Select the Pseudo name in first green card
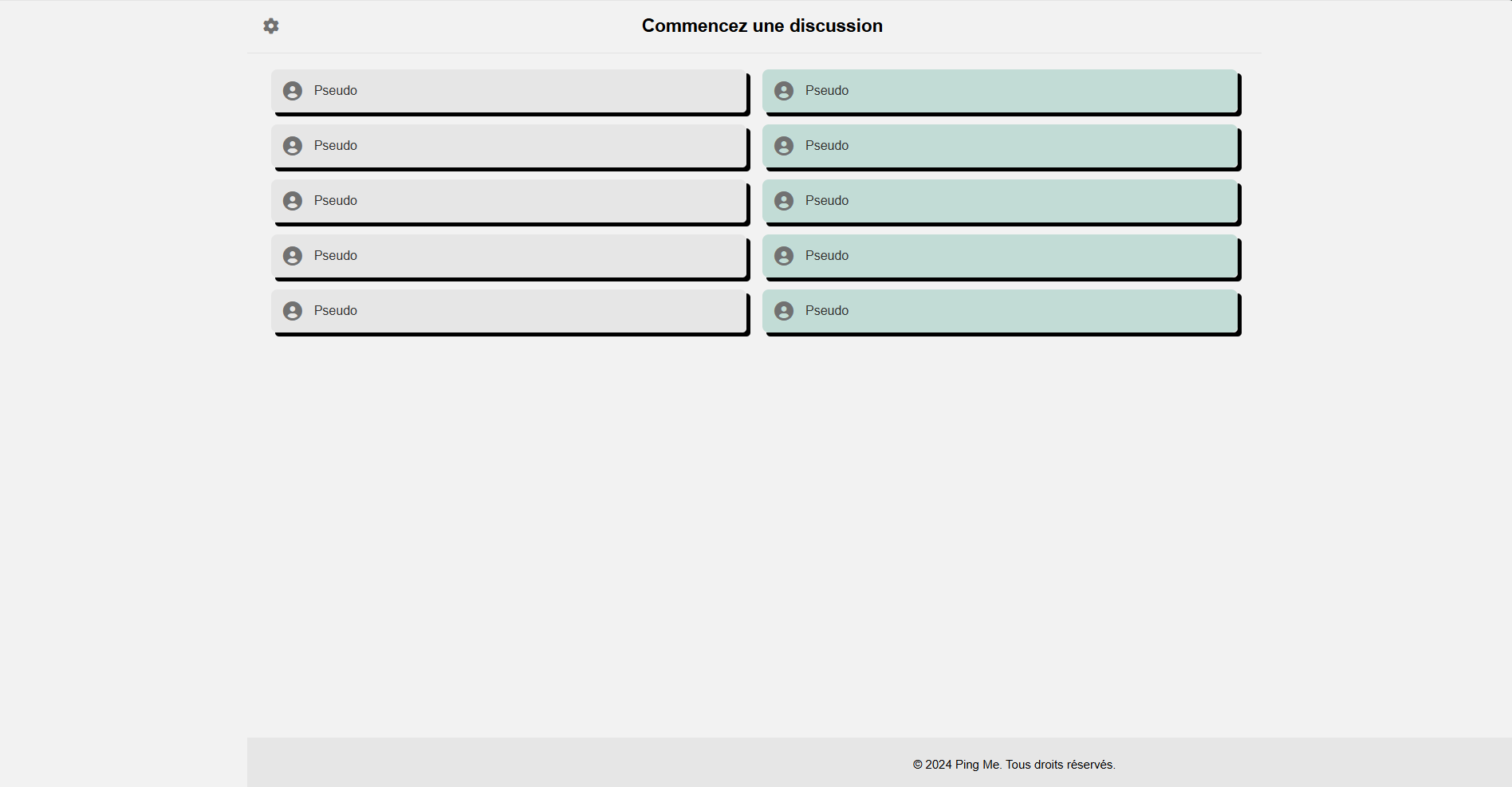 (x=826, y=91)
